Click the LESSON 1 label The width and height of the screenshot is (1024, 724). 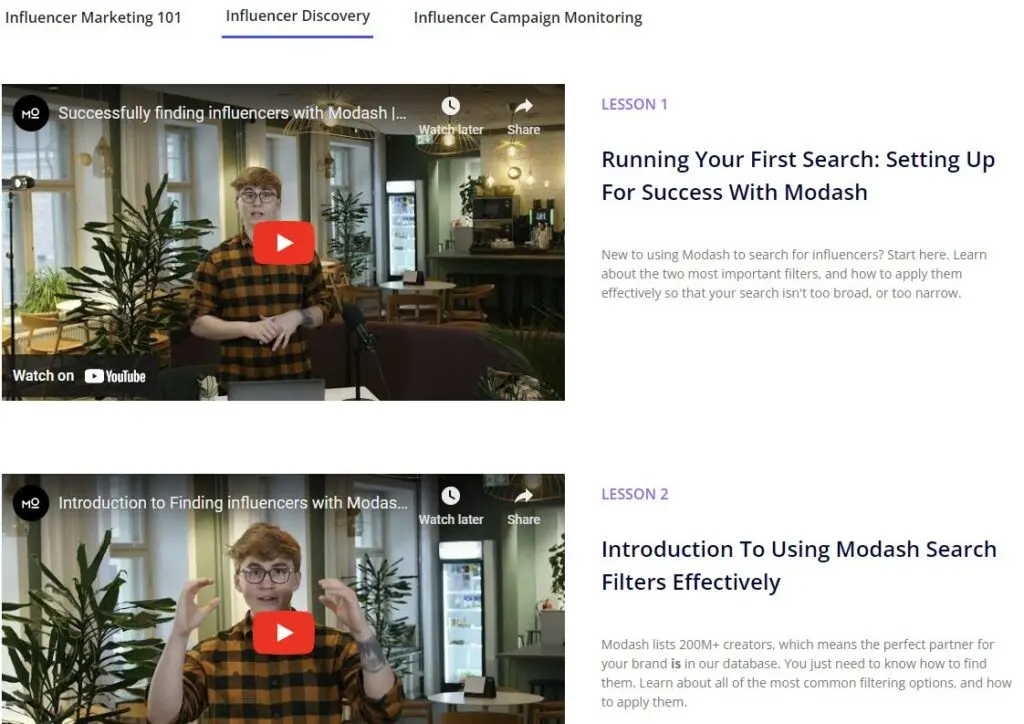click(634, 104)
